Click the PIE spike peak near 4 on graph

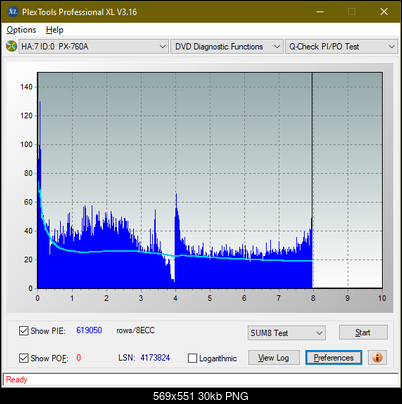176,195
